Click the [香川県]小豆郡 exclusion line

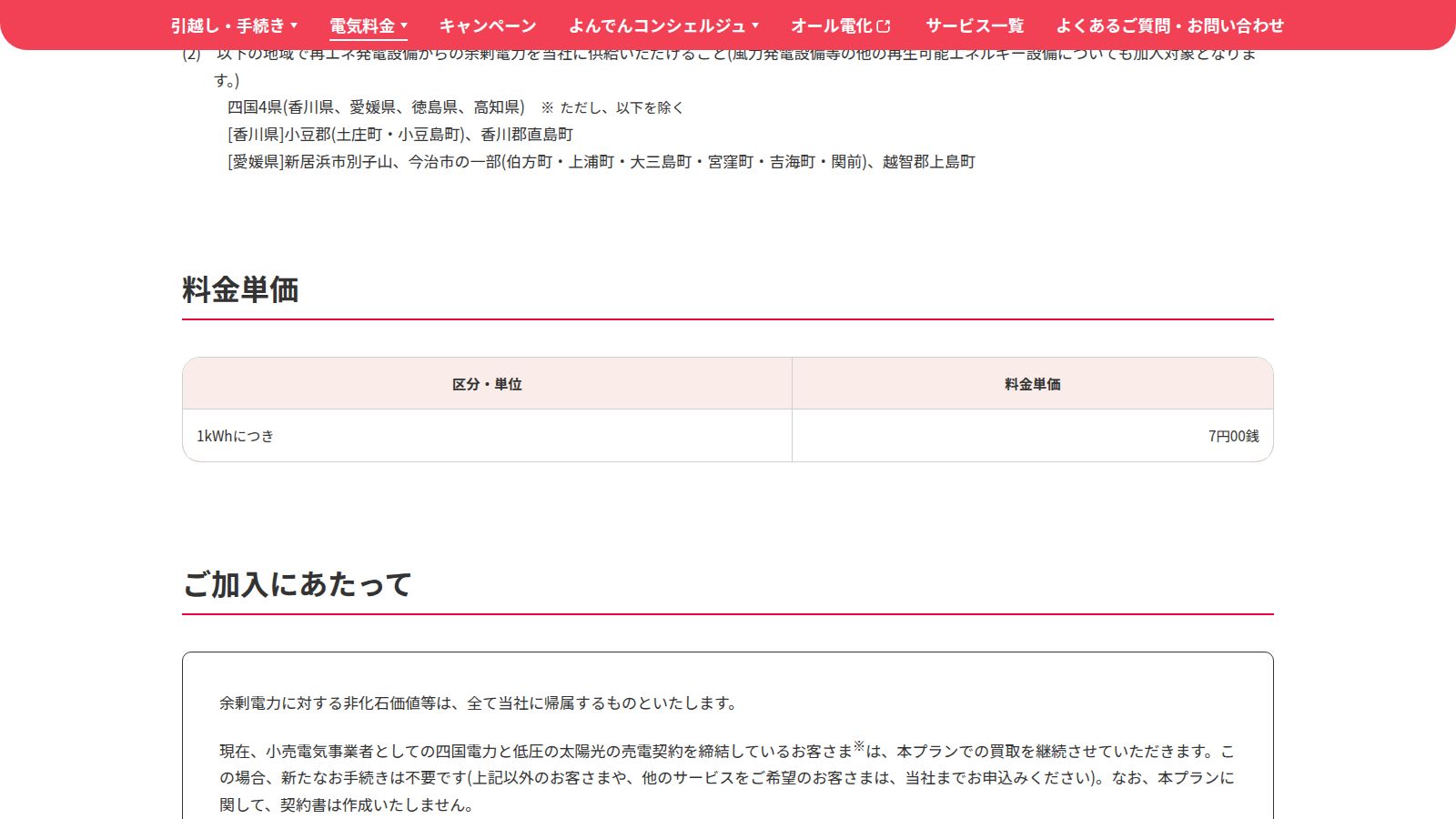click(400, 135)
